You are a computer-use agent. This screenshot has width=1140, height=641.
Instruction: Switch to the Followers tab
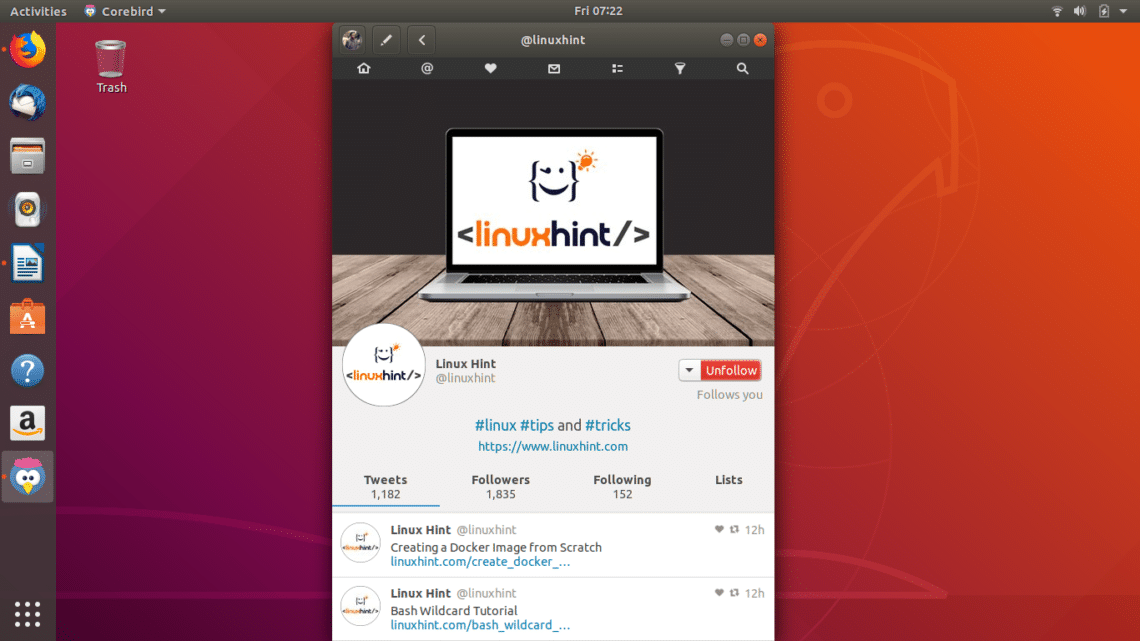click(x=500, y=487)
